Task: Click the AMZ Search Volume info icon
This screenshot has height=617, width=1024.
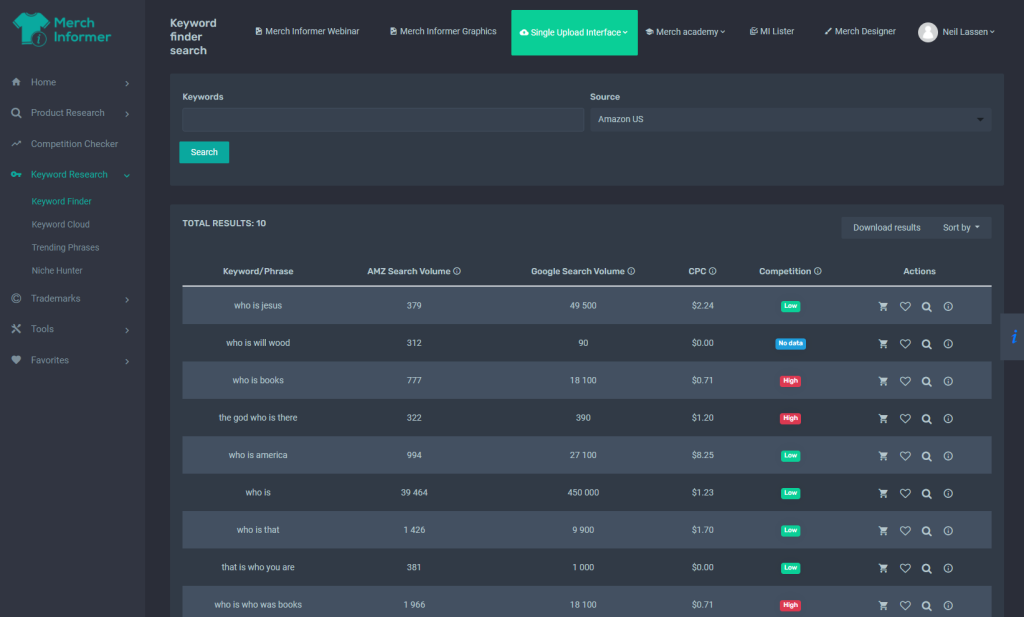Action: (457, 271)
